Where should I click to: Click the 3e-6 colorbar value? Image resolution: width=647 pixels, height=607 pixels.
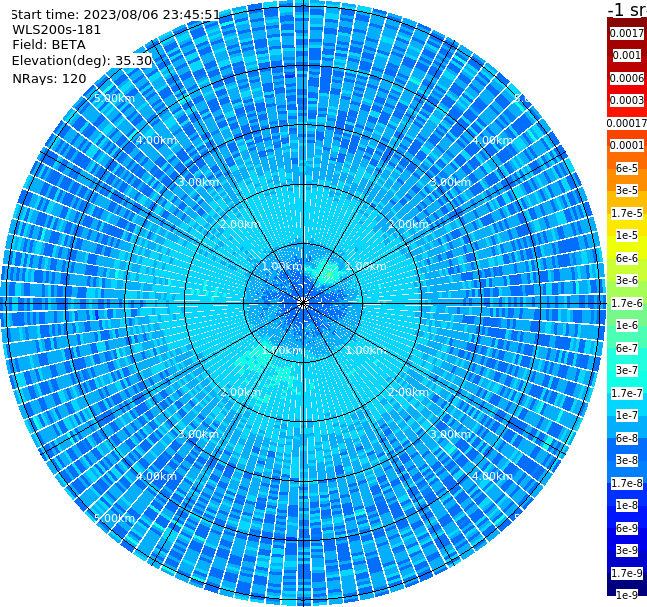(x=627, y=280)
